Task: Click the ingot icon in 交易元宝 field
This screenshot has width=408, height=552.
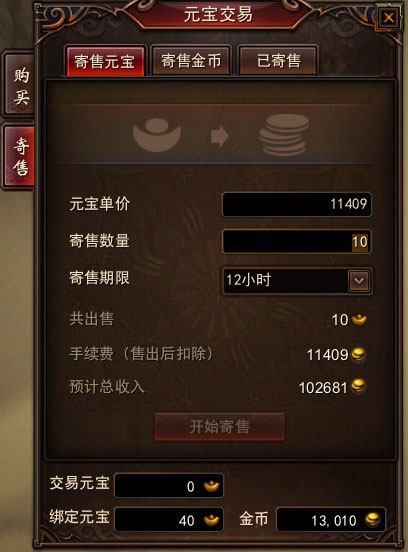Action: pyautogui.click(x=211, y=486)
